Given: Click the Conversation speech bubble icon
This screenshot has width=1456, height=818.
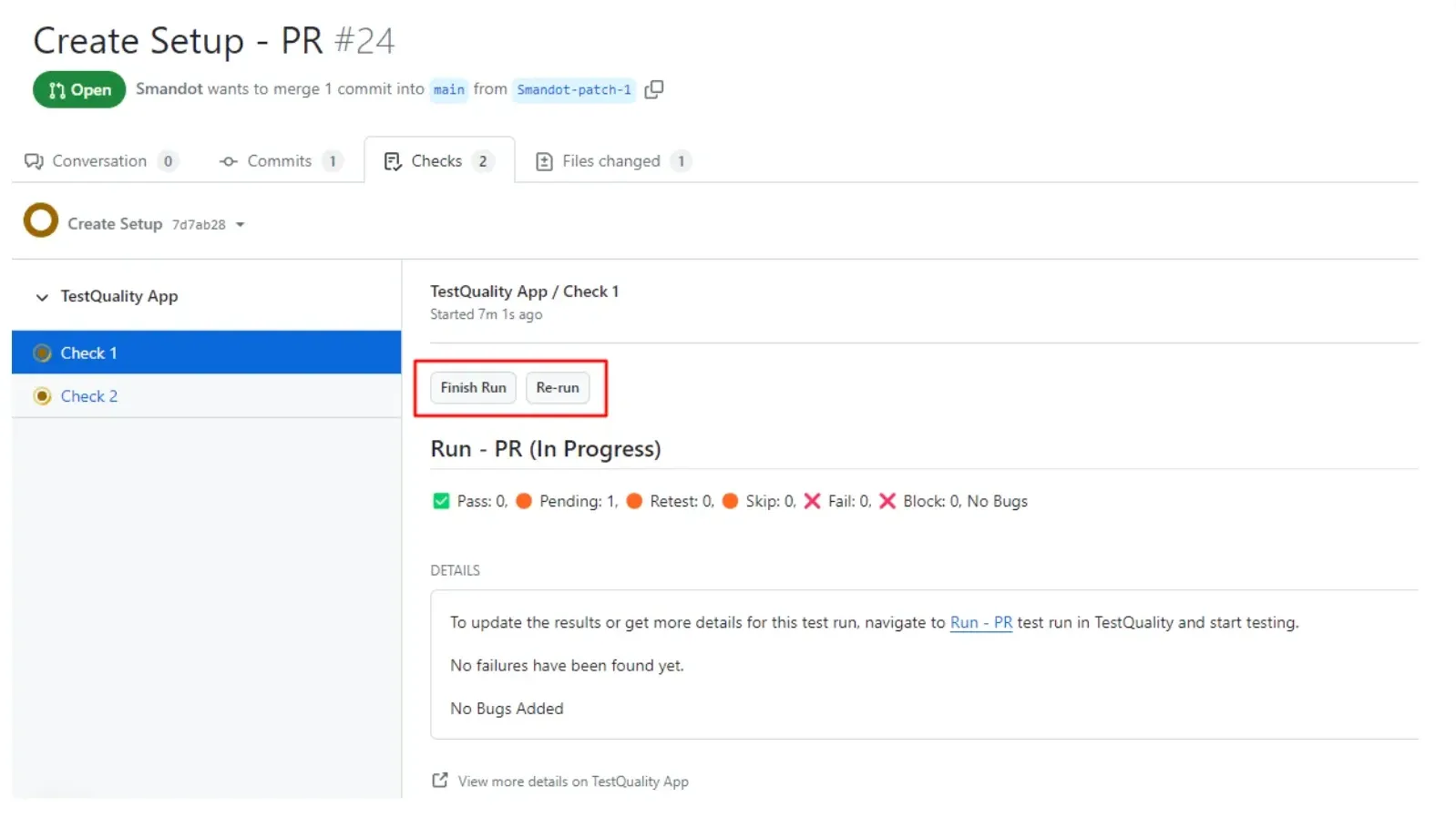Looking at the screenshot, I should pos(34,161).
